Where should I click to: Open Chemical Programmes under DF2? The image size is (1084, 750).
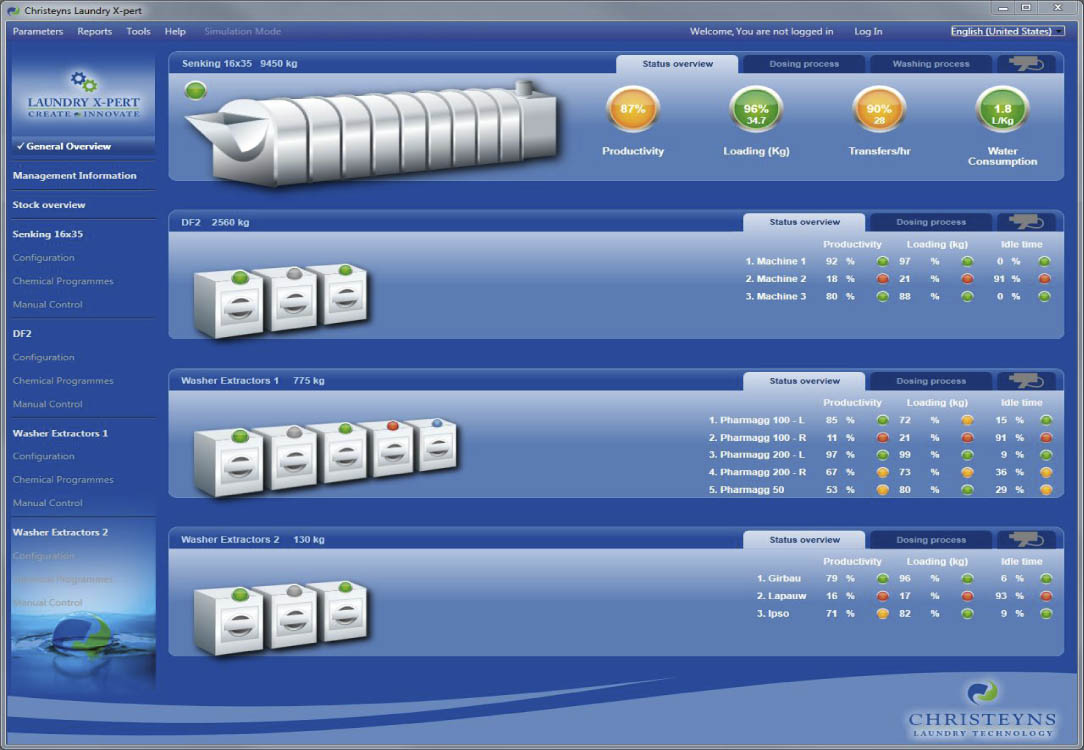[x=63, y=381]
